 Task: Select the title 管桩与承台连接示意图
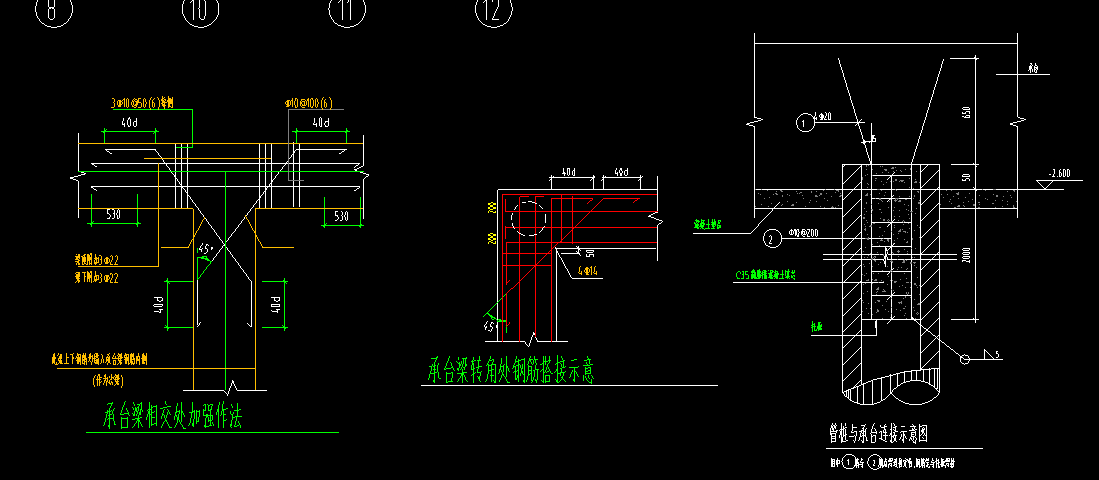[878, 434]
